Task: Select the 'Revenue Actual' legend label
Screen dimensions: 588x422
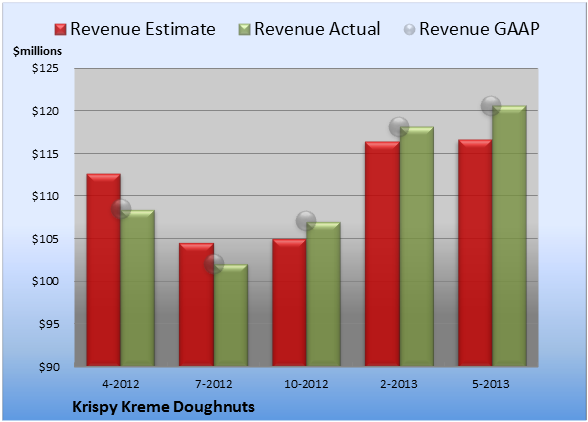Action: point(317,29)
